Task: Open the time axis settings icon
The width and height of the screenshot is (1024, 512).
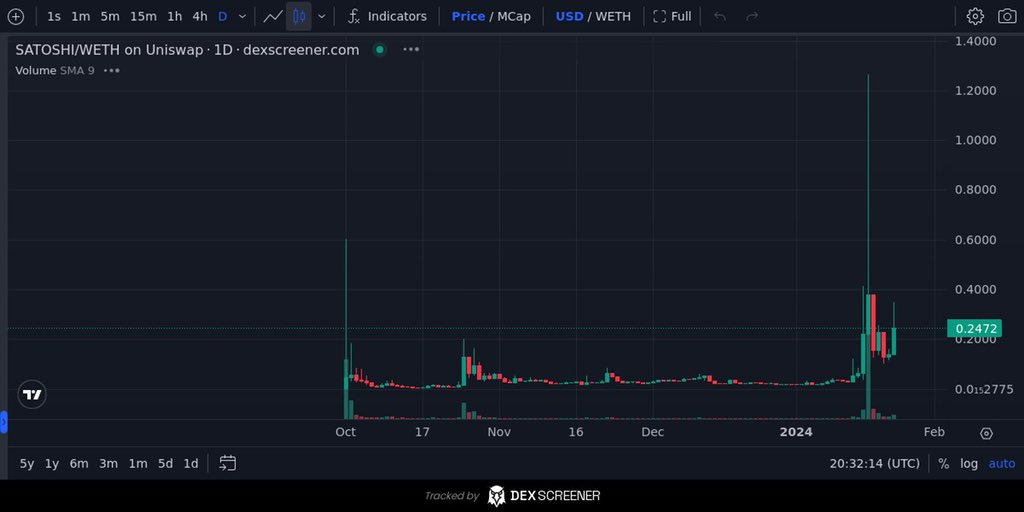Action: coord(987,433)
